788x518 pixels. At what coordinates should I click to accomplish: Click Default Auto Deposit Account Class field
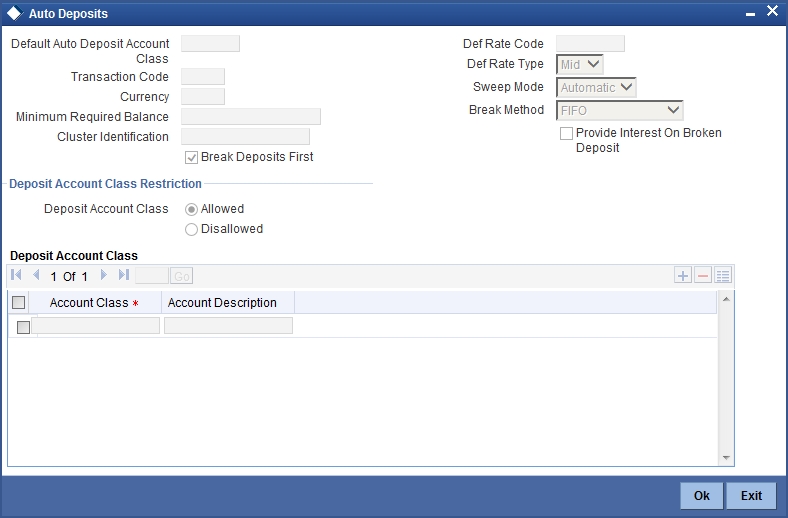(x=210, y=44)
